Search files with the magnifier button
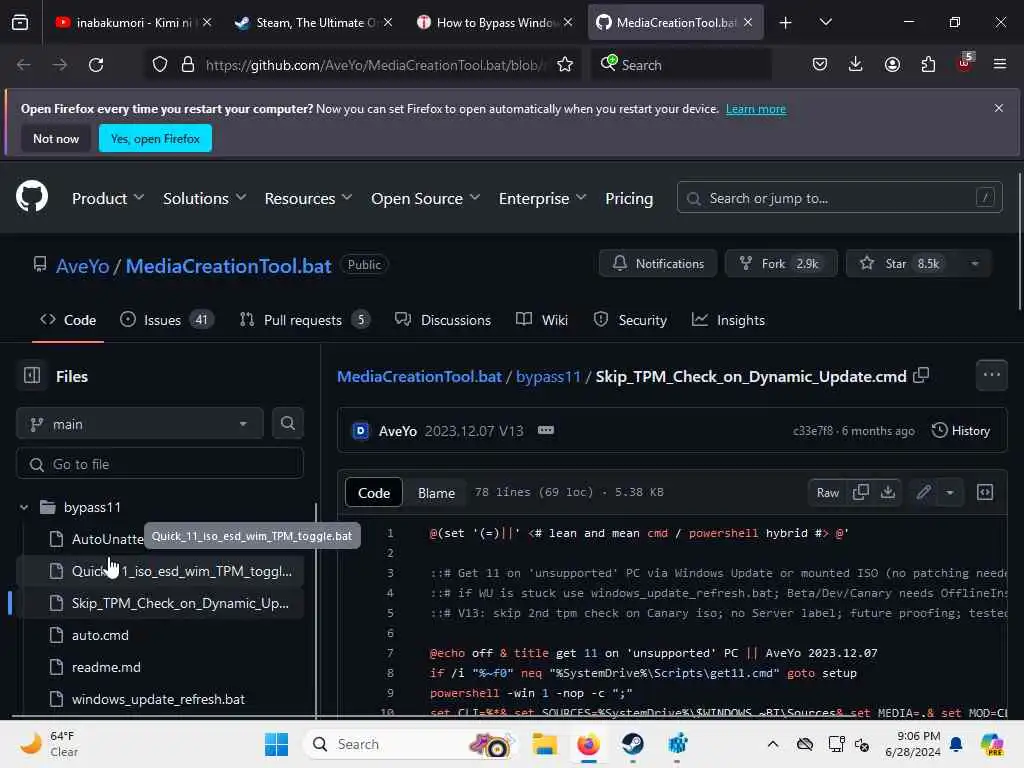 click(287, 423)
